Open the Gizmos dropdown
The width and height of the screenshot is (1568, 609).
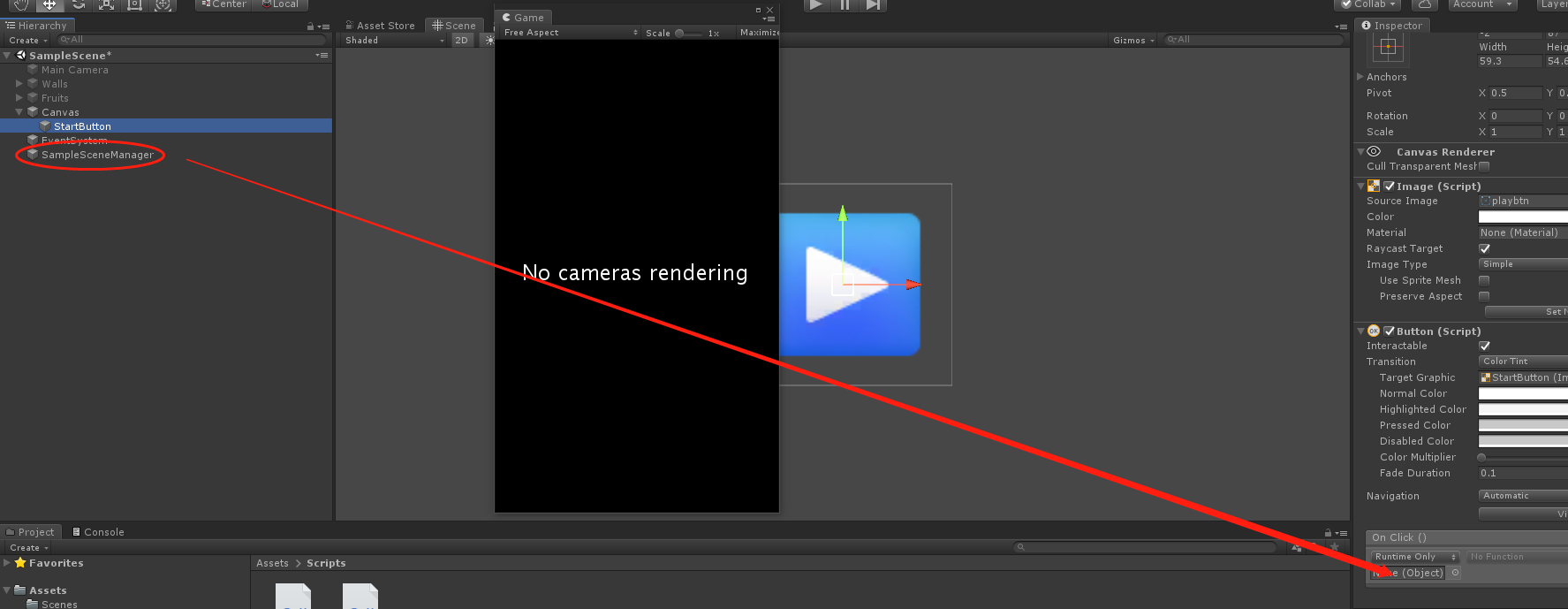click(1133, 41)
